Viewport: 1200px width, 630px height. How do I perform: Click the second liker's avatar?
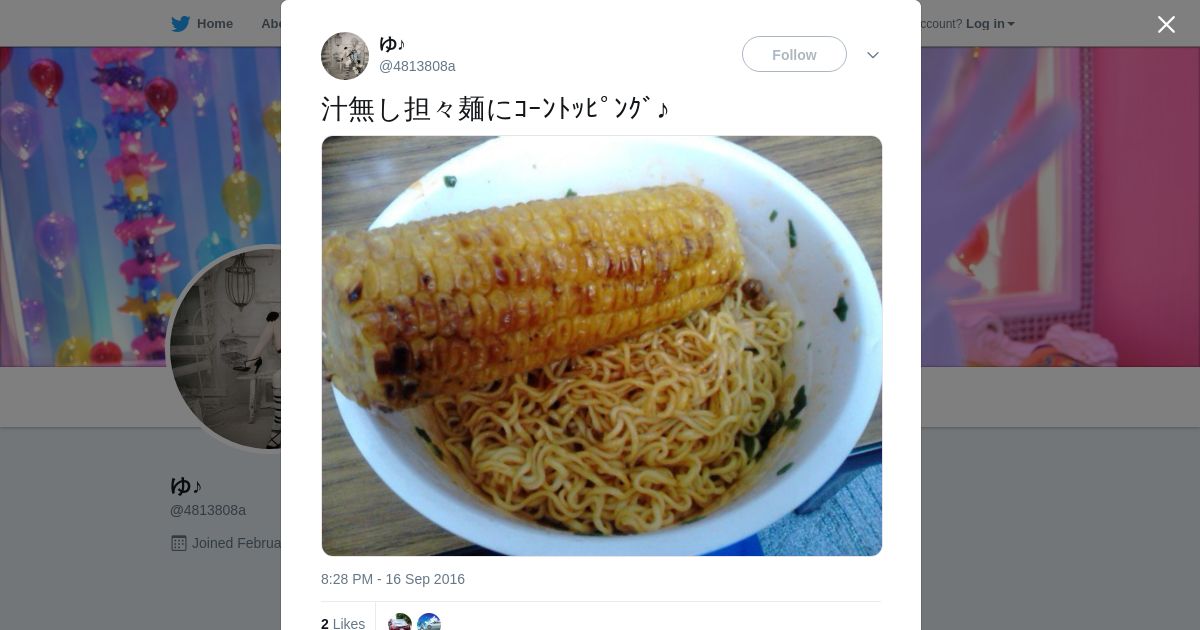click(429, 622)
